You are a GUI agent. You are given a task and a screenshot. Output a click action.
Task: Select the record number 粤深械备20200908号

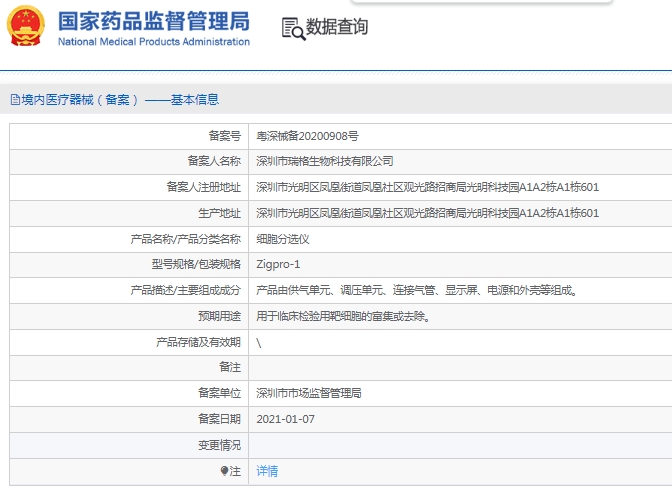click(x=307, y=136)
